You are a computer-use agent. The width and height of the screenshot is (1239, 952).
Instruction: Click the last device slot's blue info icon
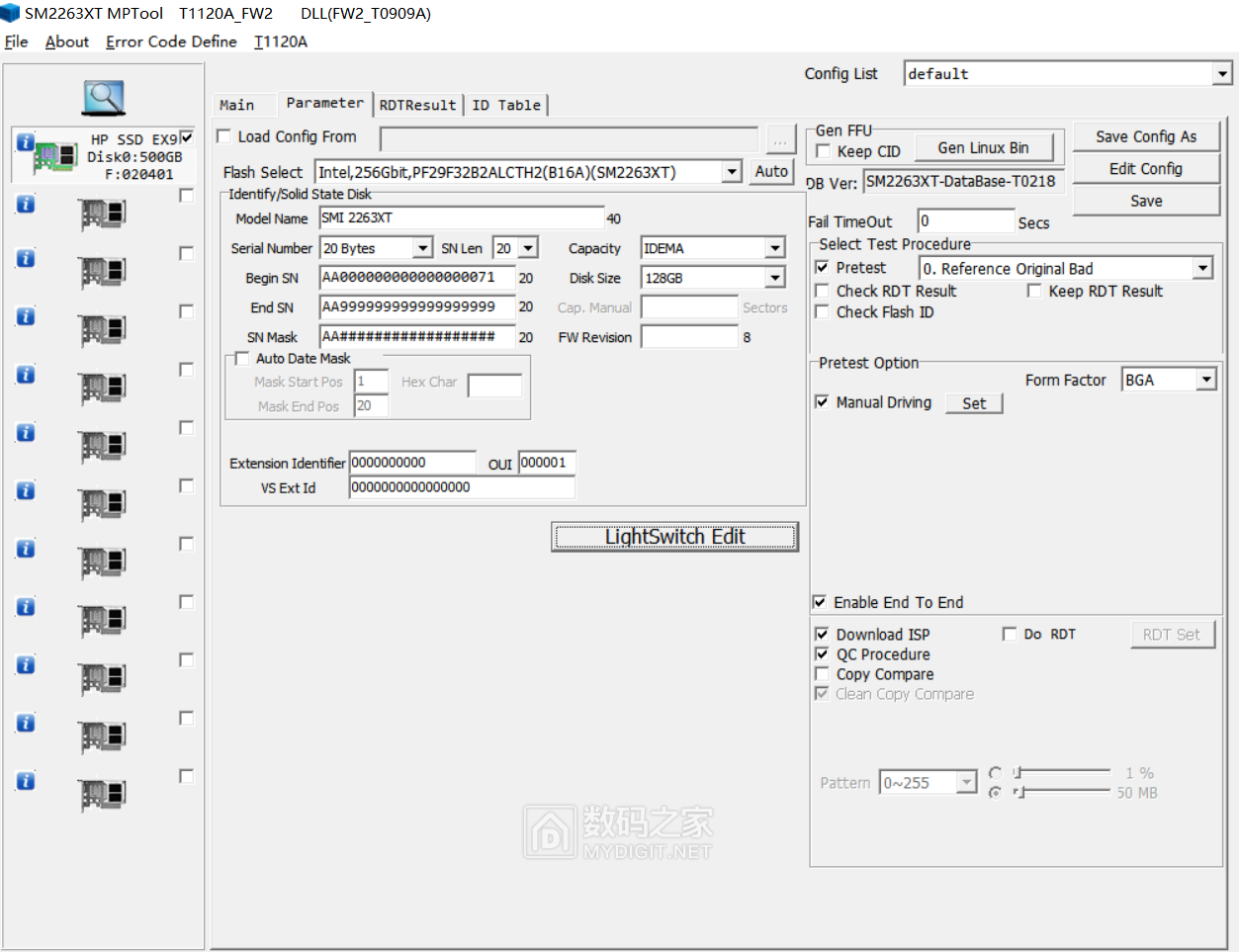(x=26, y=781)
